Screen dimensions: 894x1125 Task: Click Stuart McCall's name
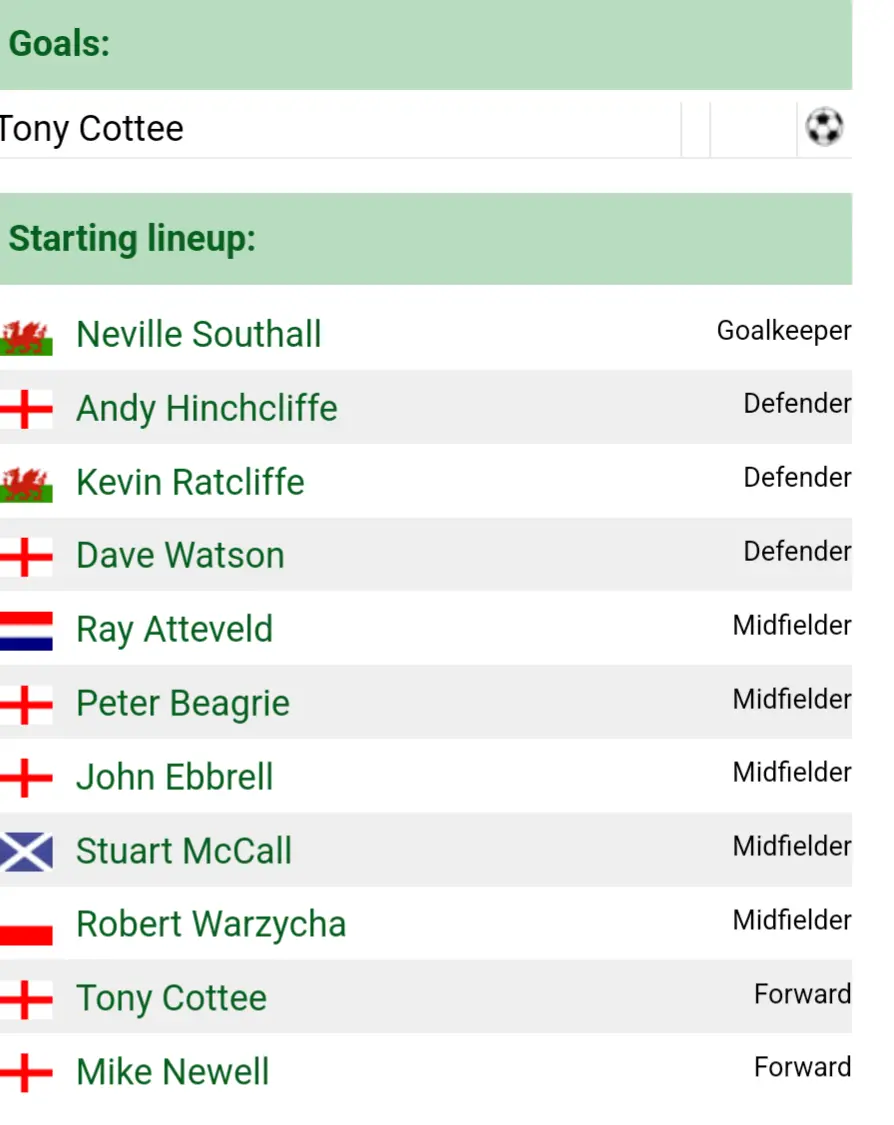[x=184, y=851]
